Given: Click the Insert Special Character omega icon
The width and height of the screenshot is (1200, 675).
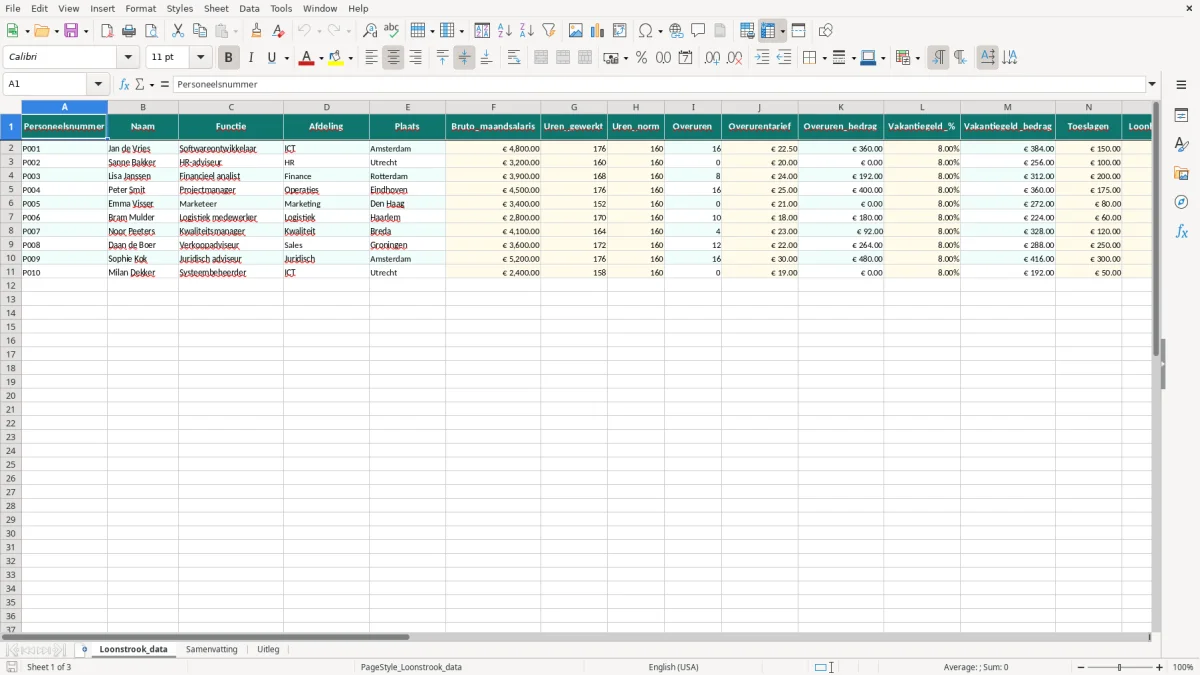Looking at the screenshot, I should pyautogui.click(x=646, y=31).
